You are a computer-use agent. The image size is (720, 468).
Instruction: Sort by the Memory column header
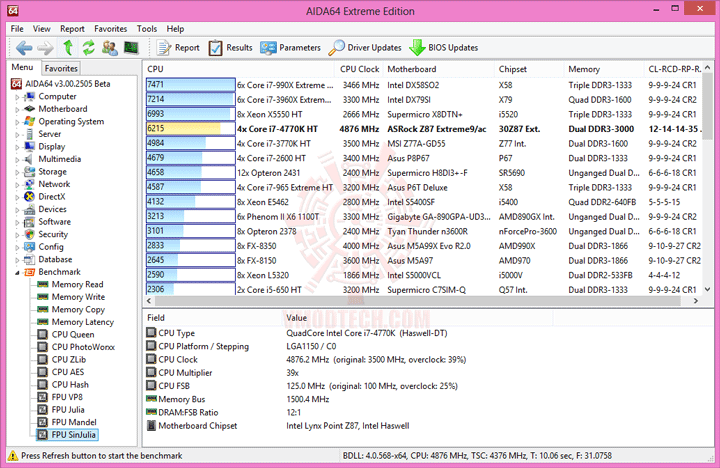pos(604,69)
